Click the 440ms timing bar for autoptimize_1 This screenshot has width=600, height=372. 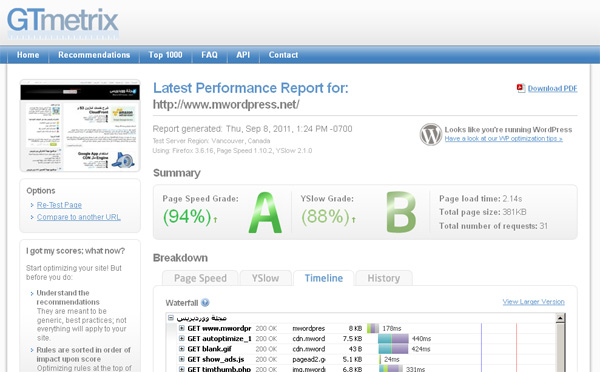(x=393, y=339)
